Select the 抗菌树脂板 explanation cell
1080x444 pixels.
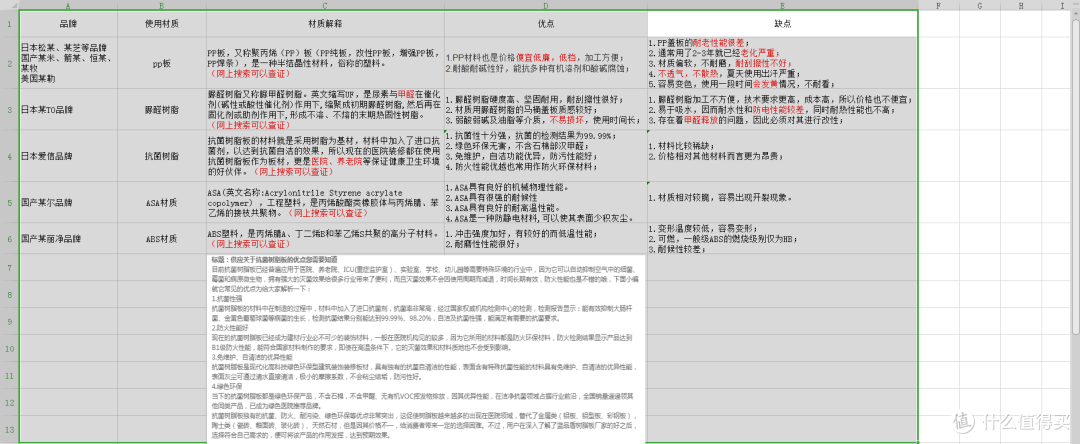click(x=325, y=156)
